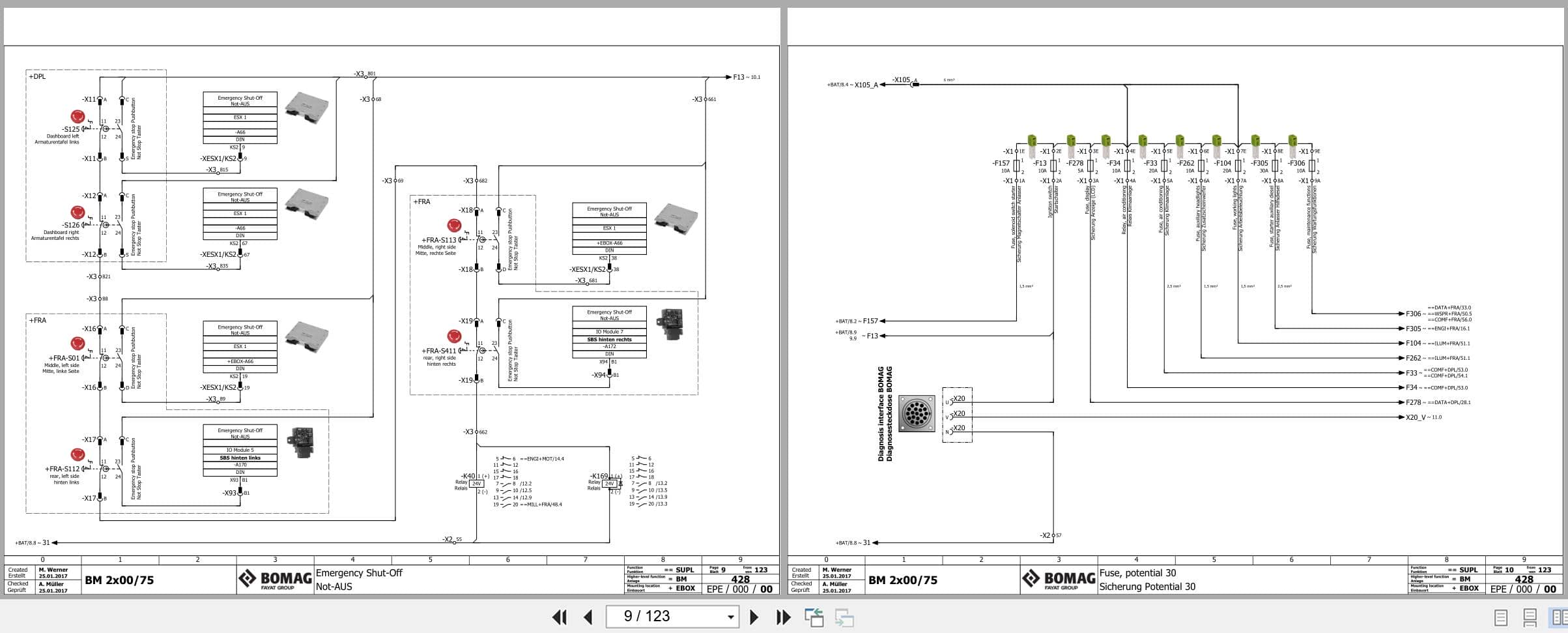Jump to the first page of the document
The height and width of the screenshot is (633, 1568).
click(x=559, y=616)
